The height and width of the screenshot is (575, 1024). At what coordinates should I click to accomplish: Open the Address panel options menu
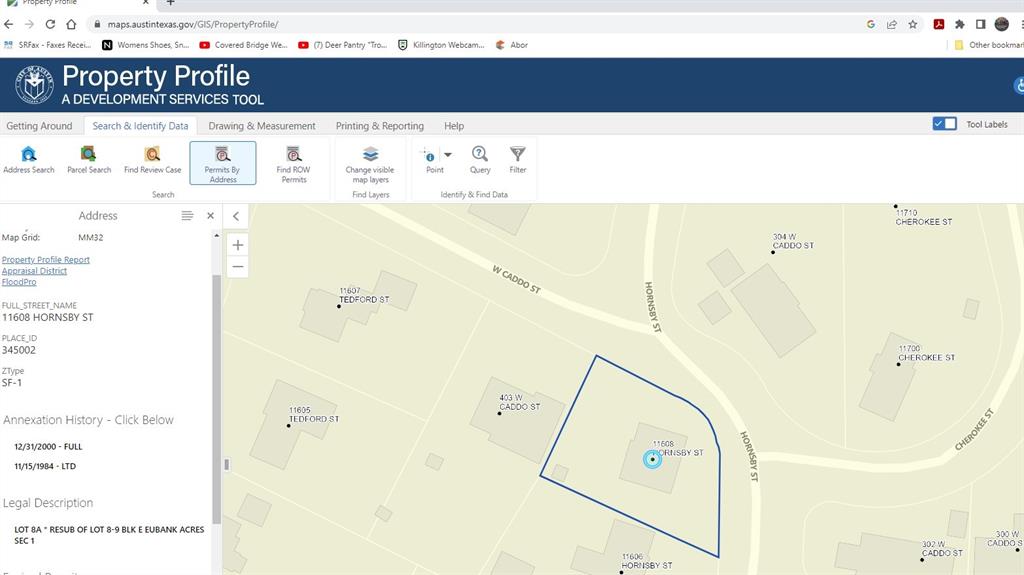187,216
